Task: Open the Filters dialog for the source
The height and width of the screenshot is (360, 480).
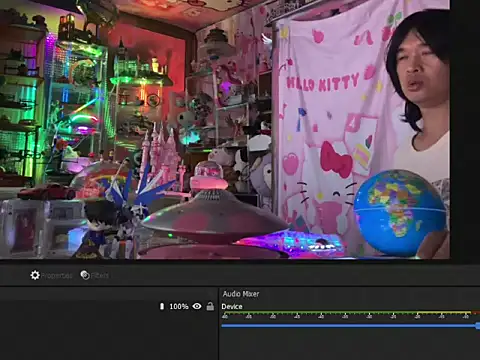Action: click(x=94, y=275)
